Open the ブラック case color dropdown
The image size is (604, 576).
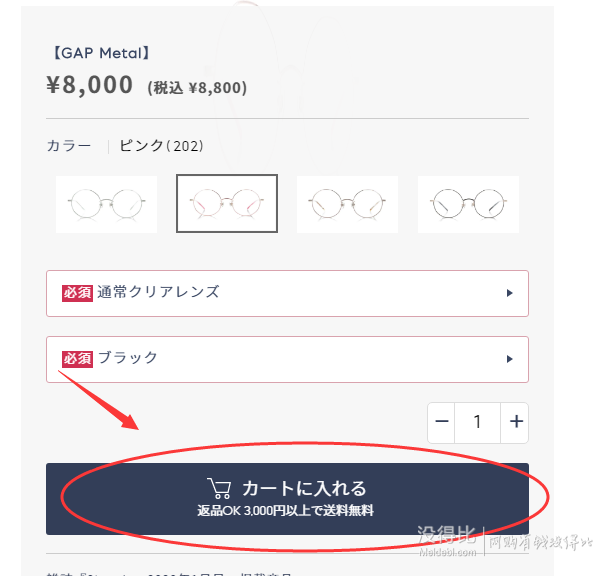tap(287, 359)
